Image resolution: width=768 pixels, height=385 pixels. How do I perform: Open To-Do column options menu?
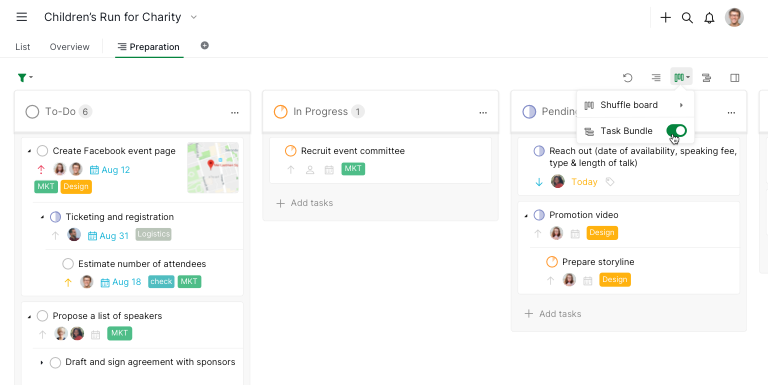click(235, 113)
